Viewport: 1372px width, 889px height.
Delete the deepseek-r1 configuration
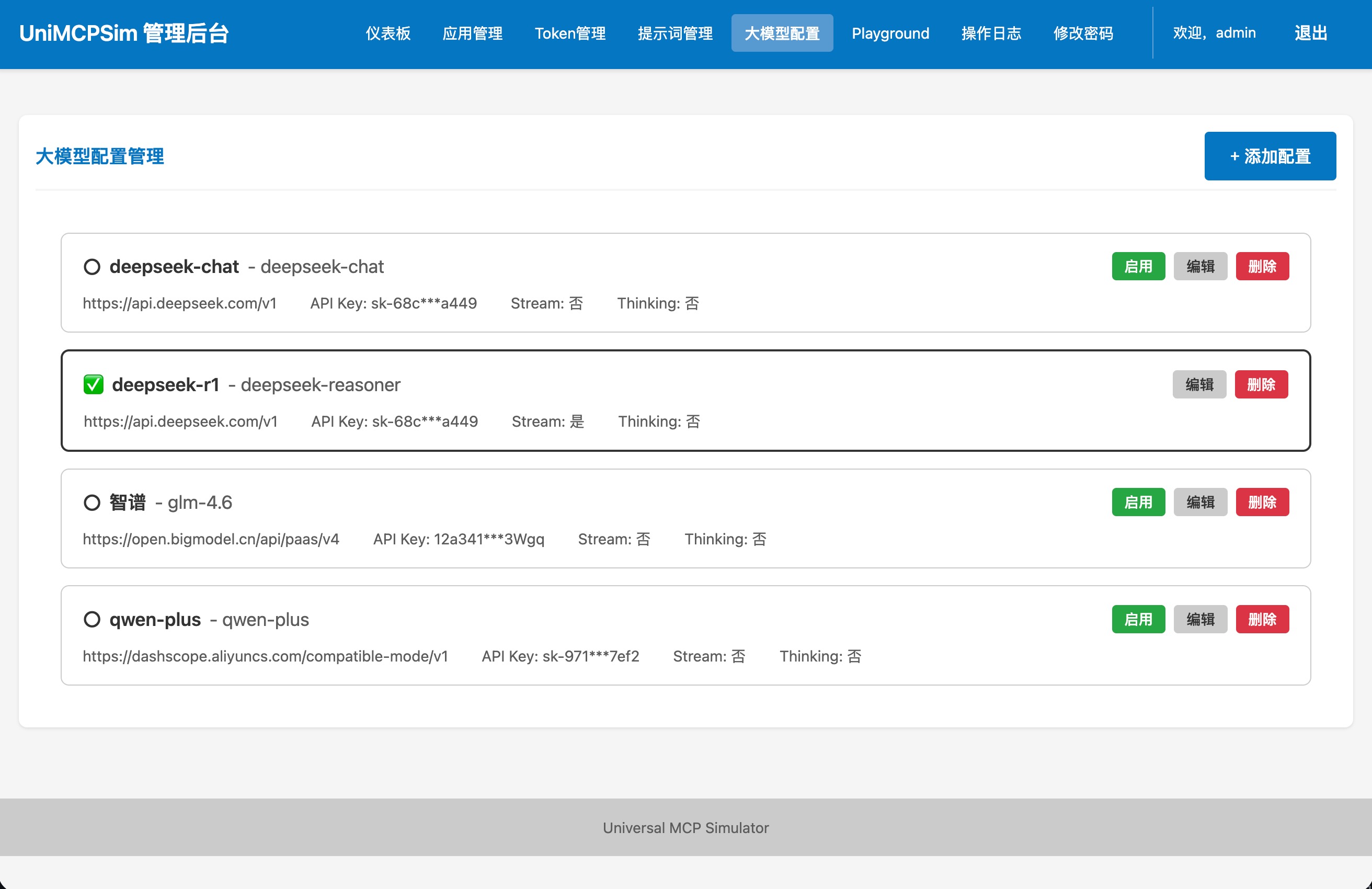[1261, 384]
